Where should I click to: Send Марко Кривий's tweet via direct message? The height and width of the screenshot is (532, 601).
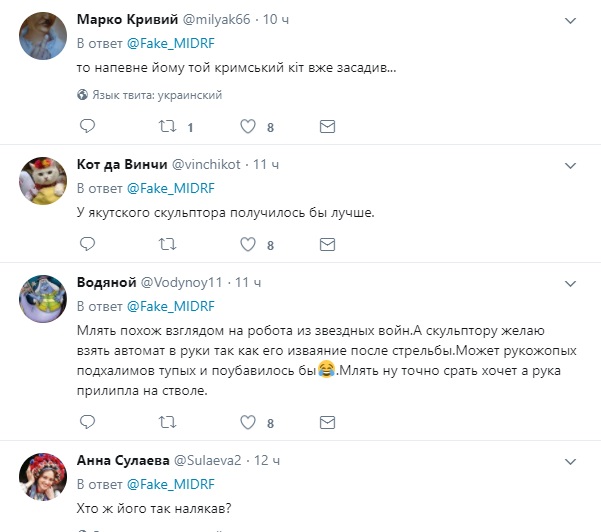pyautogui.click(x=326, y=127)
